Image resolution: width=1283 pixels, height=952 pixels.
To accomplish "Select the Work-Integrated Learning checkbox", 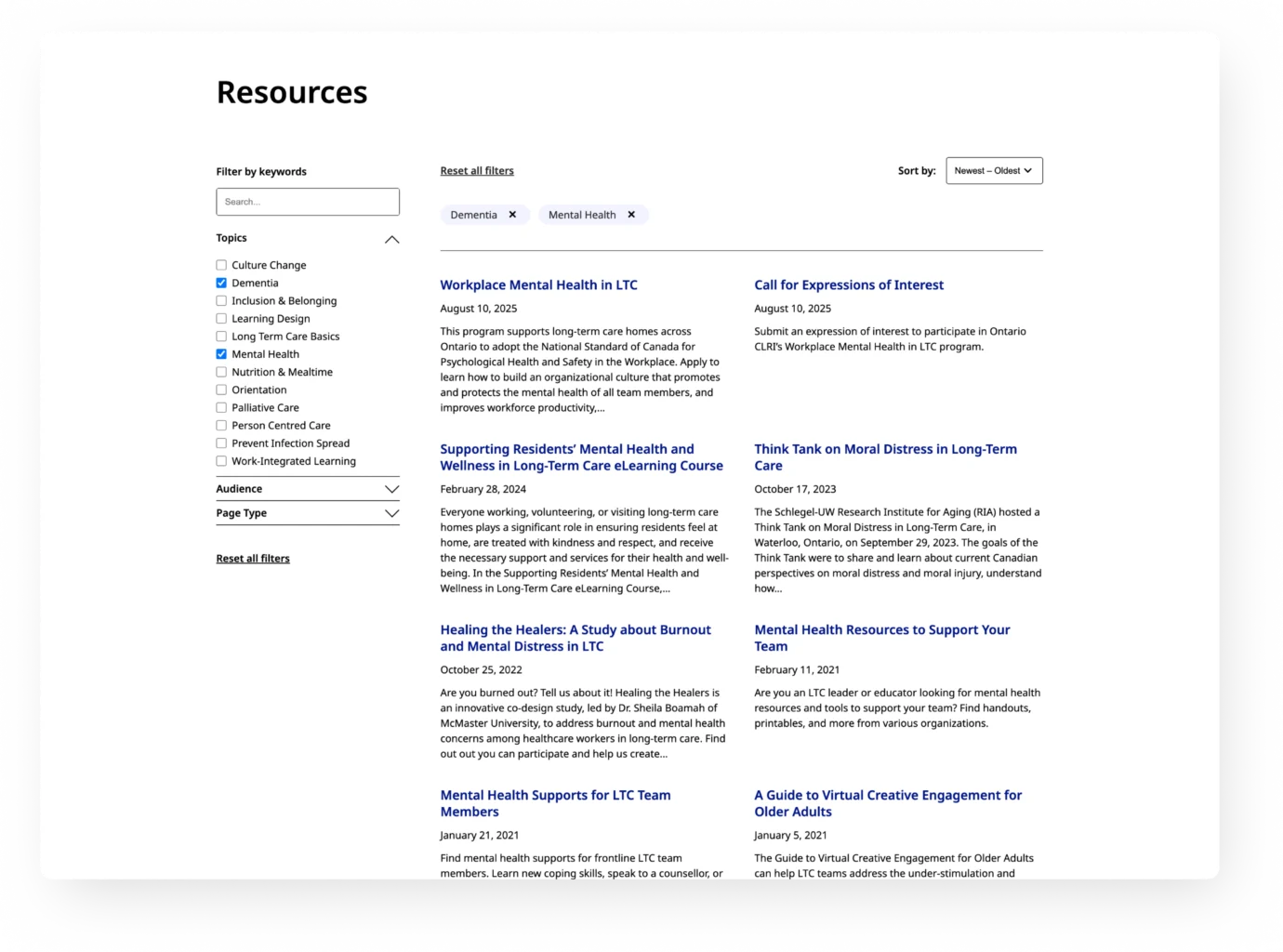I will 221,461.
